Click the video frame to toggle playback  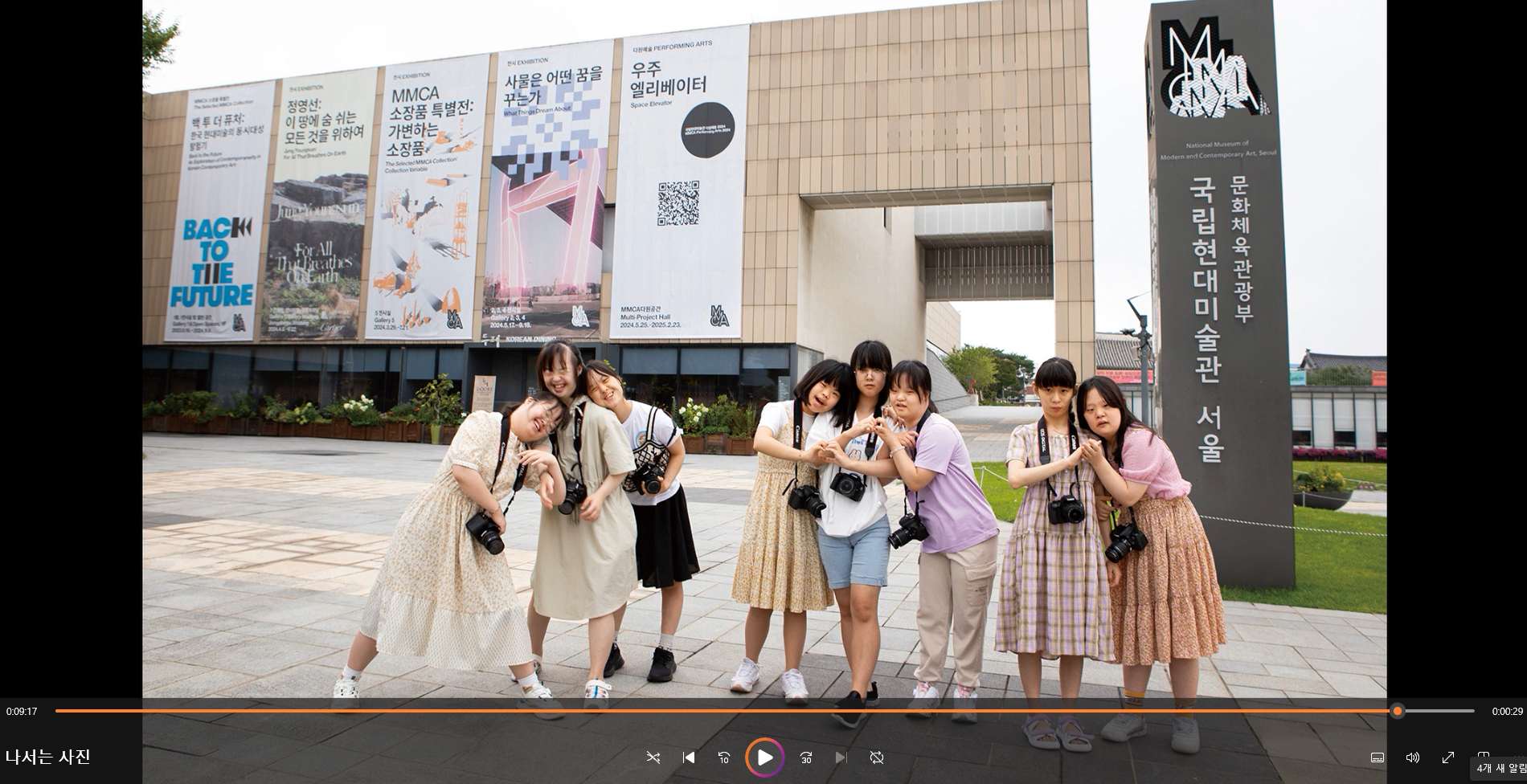pyautogui.click(x=764, y=349)
